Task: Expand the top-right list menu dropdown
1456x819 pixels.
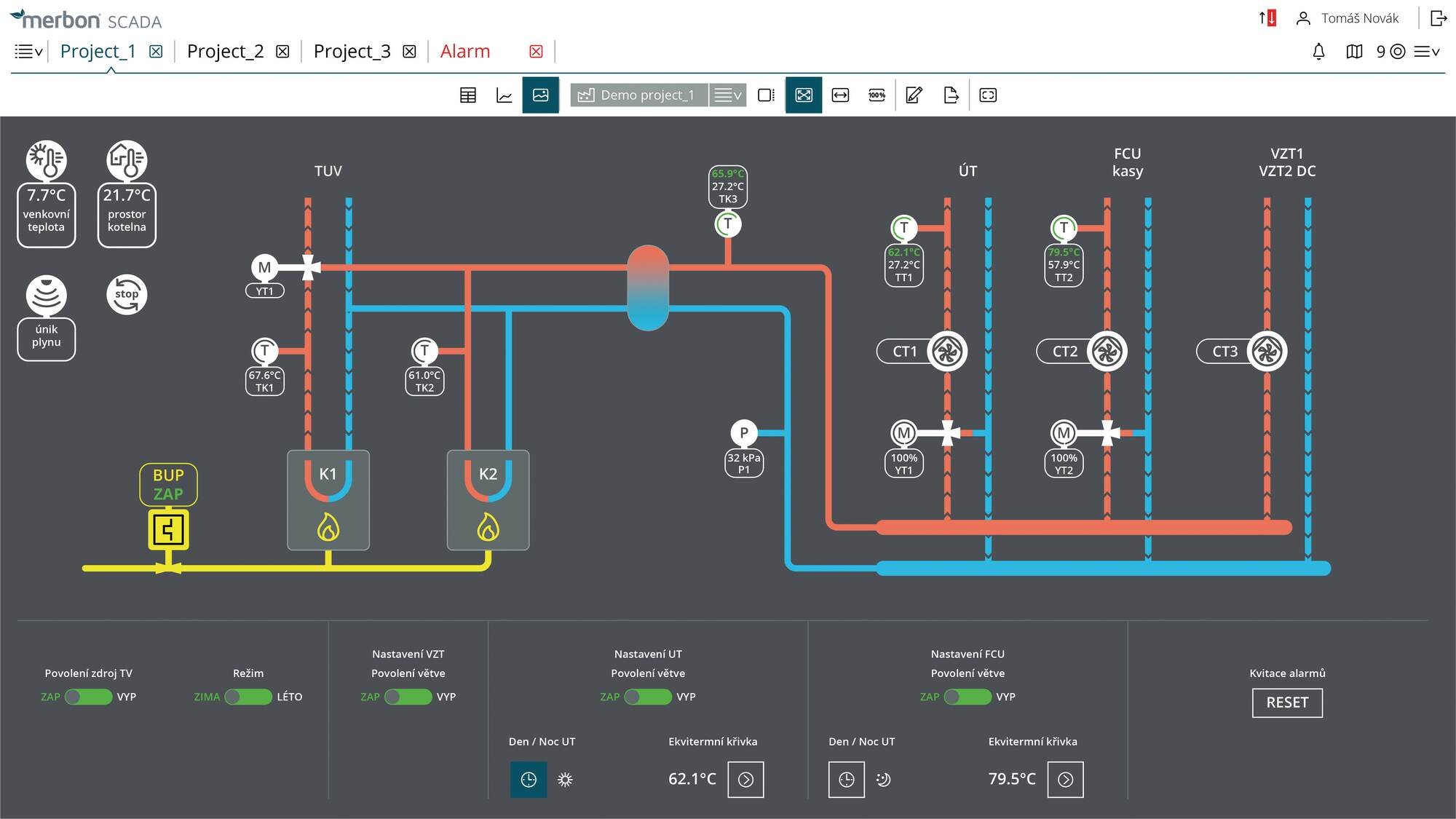Action: pos(1427,52)
